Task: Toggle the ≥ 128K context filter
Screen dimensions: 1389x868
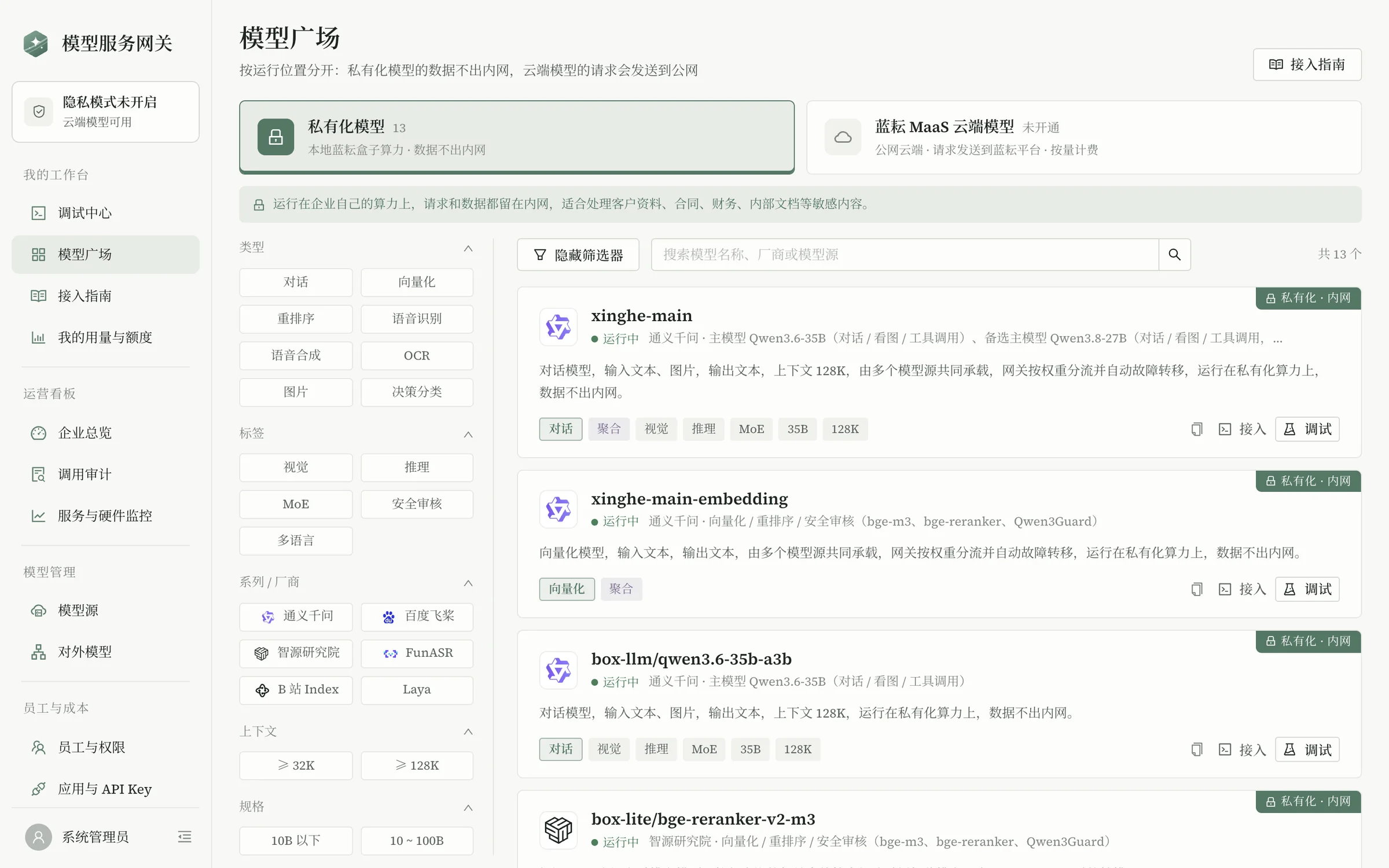Action: click(x=417, y=766)
